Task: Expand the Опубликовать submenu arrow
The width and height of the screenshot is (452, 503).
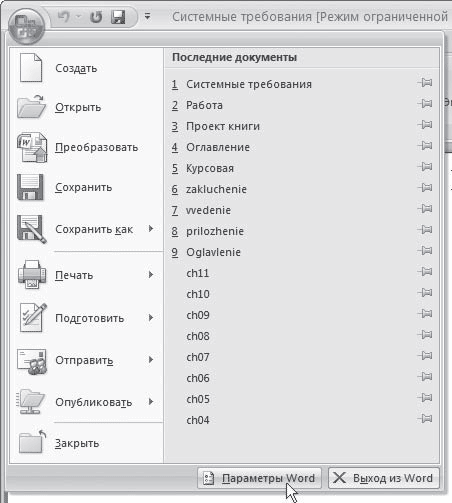Action: point(151,402)
